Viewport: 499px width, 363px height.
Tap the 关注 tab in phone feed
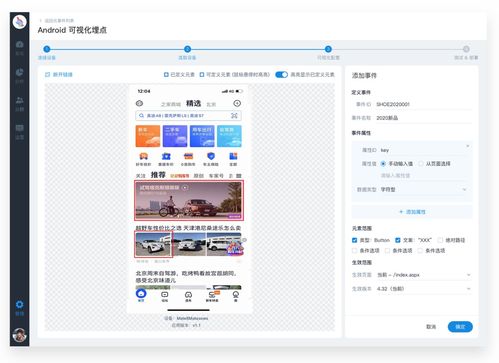point(140,176)
